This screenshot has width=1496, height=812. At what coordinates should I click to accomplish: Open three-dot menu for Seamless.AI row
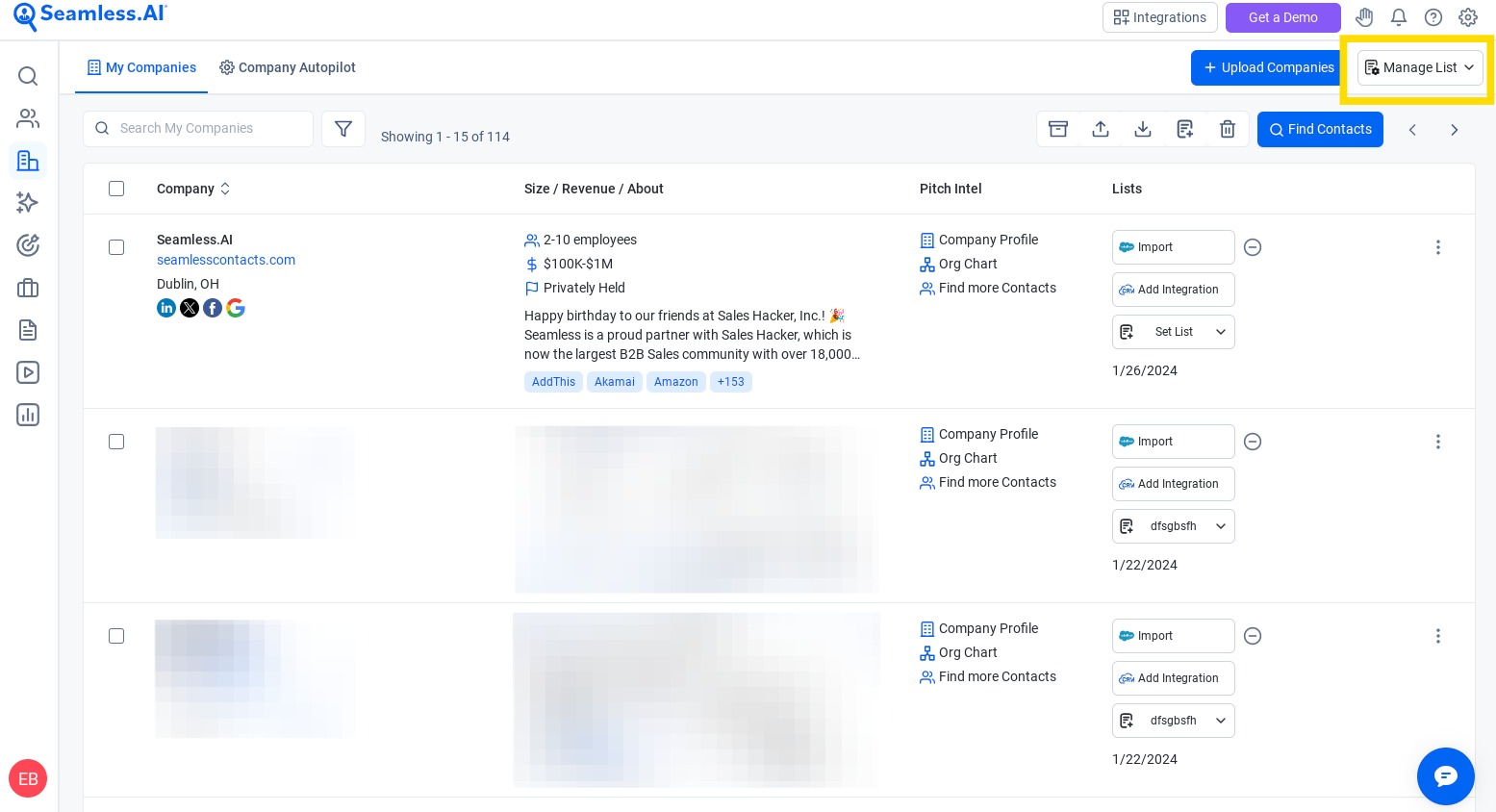(x=1438, y=247)
